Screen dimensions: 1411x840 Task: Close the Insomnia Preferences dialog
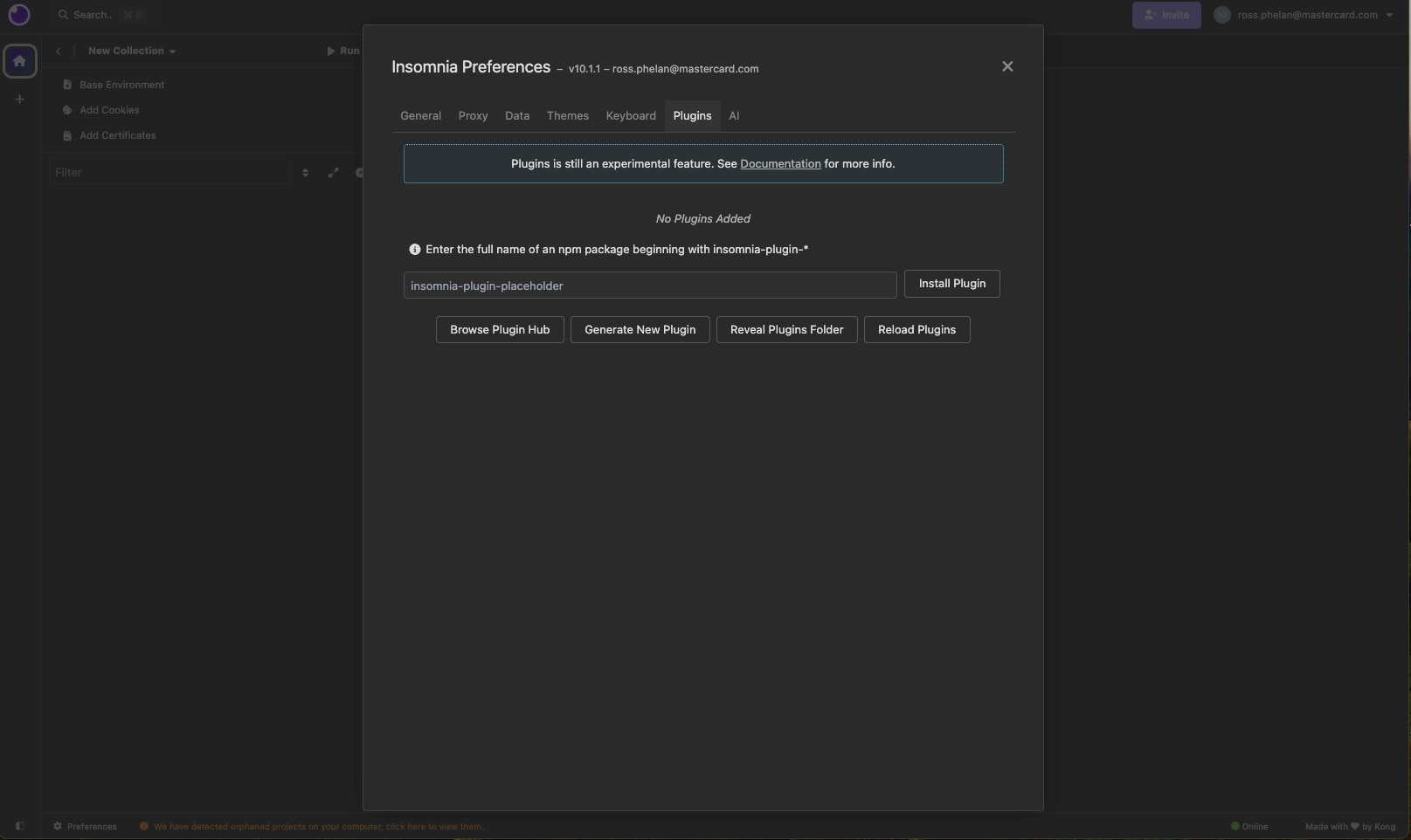[x=1007, y=66]
